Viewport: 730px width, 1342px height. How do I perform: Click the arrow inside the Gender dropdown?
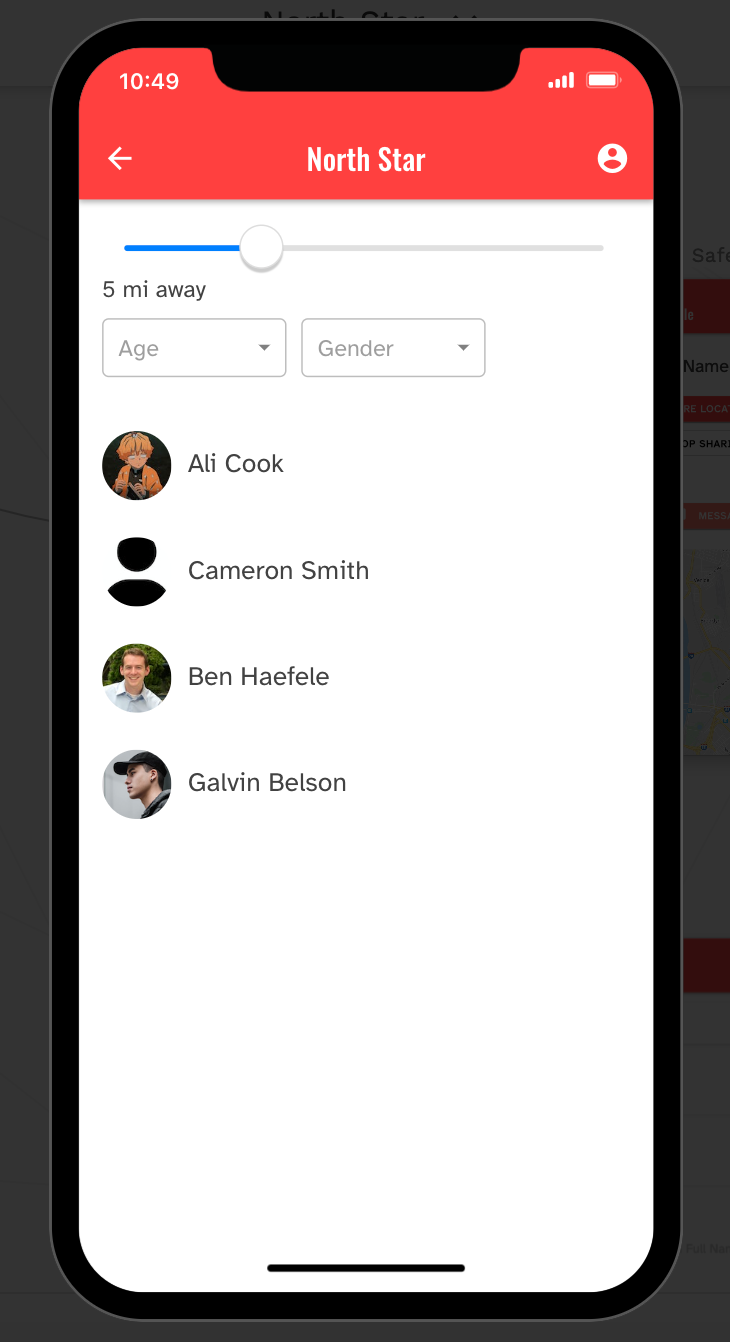463,348
